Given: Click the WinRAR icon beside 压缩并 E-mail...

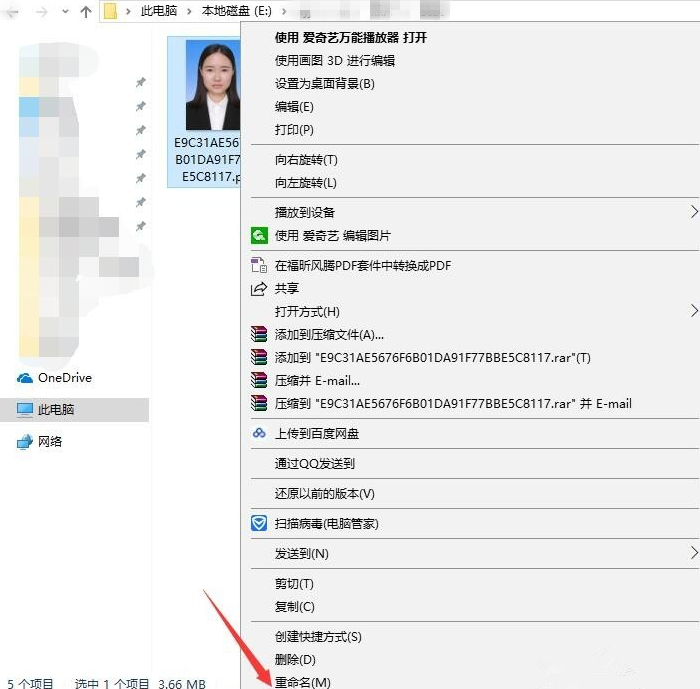Looking at the screenshot, I should (x=259, y=380).
